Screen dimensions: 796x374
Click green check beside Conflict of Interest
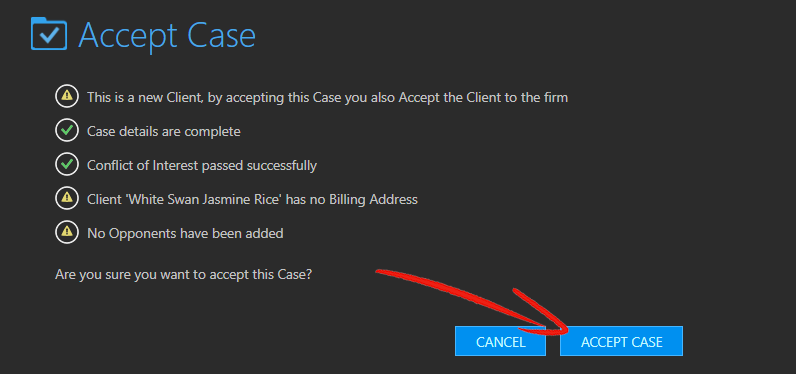[67, 165]
